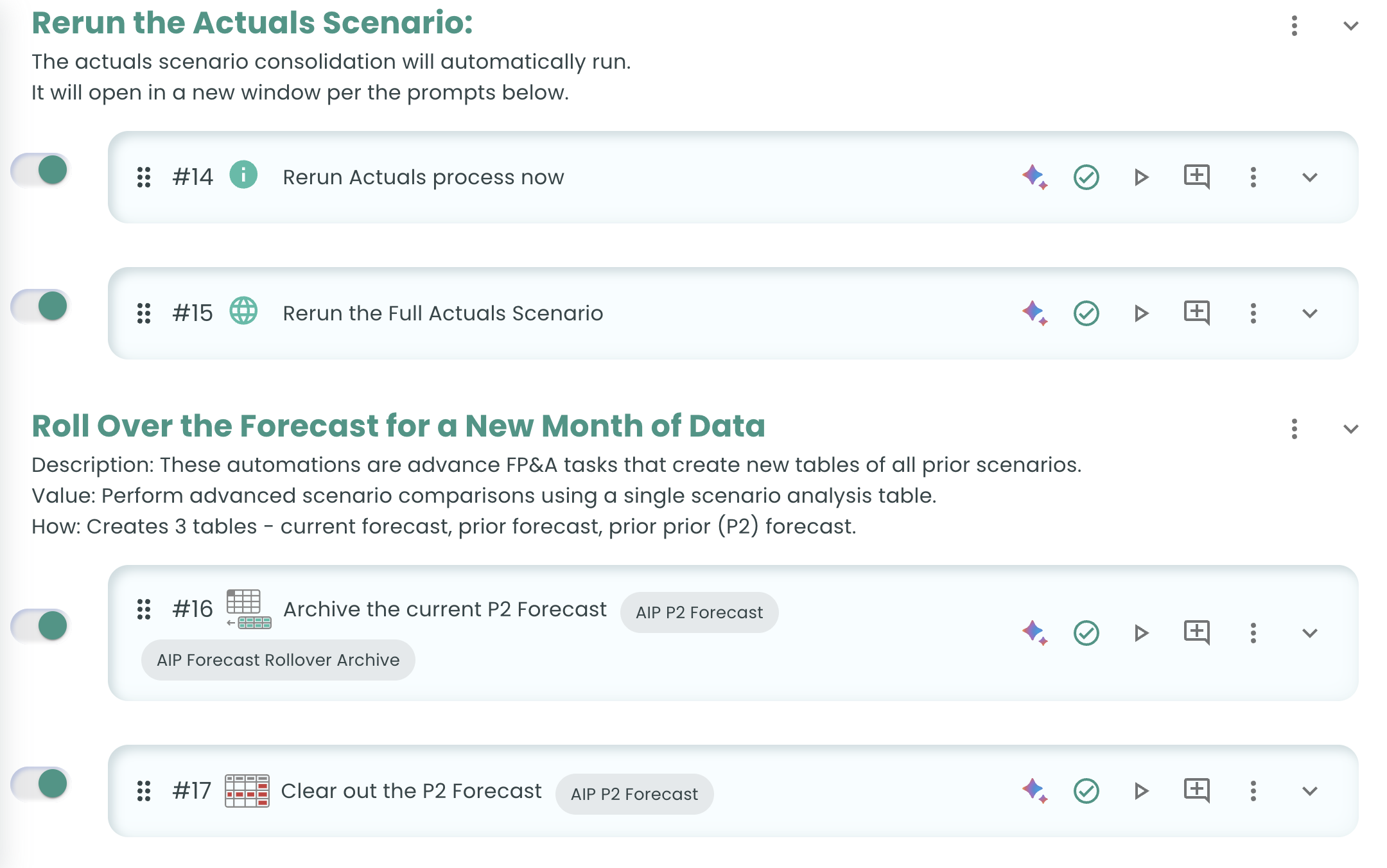Screen dimensions: 1387x868
Task: Click the globe icon on step #15
Action: point(243,311)
